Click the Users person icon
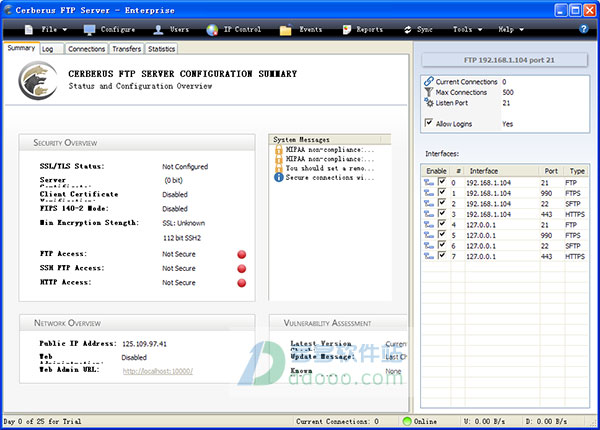This screenshot has height=430, width=600. [x=158, y=30]
